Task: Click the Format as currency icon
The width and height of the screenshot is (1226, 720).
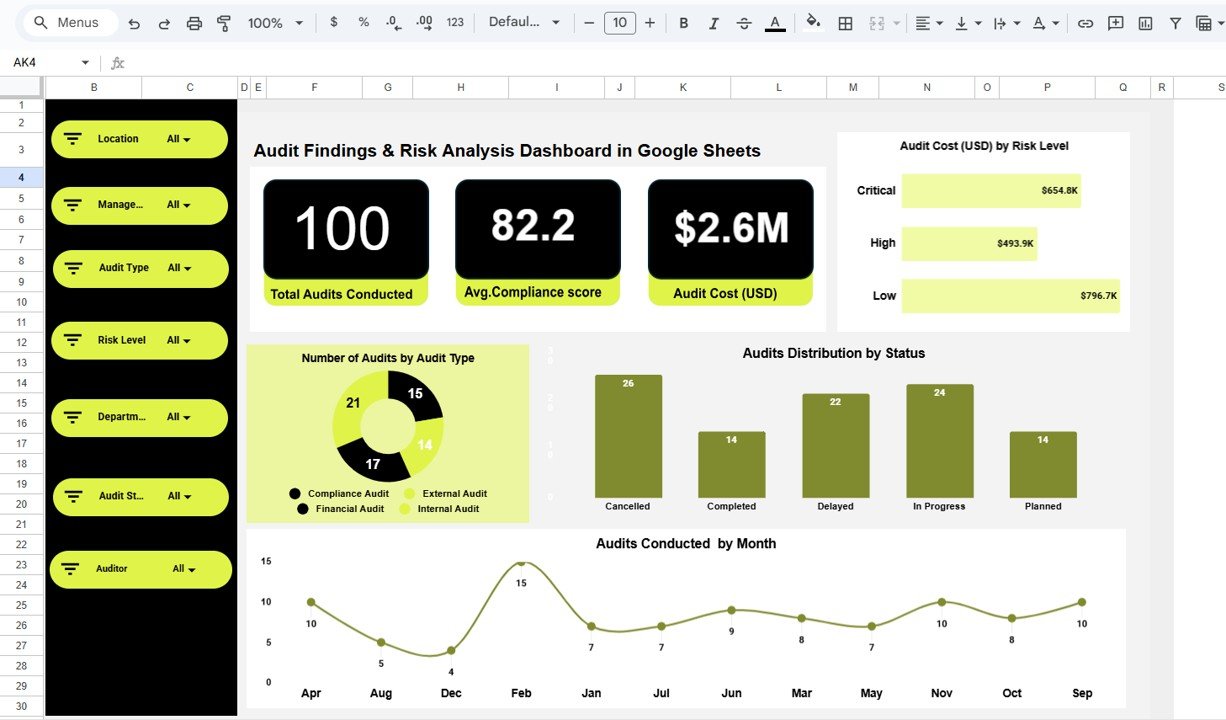Action: click(x=334, y=22)
